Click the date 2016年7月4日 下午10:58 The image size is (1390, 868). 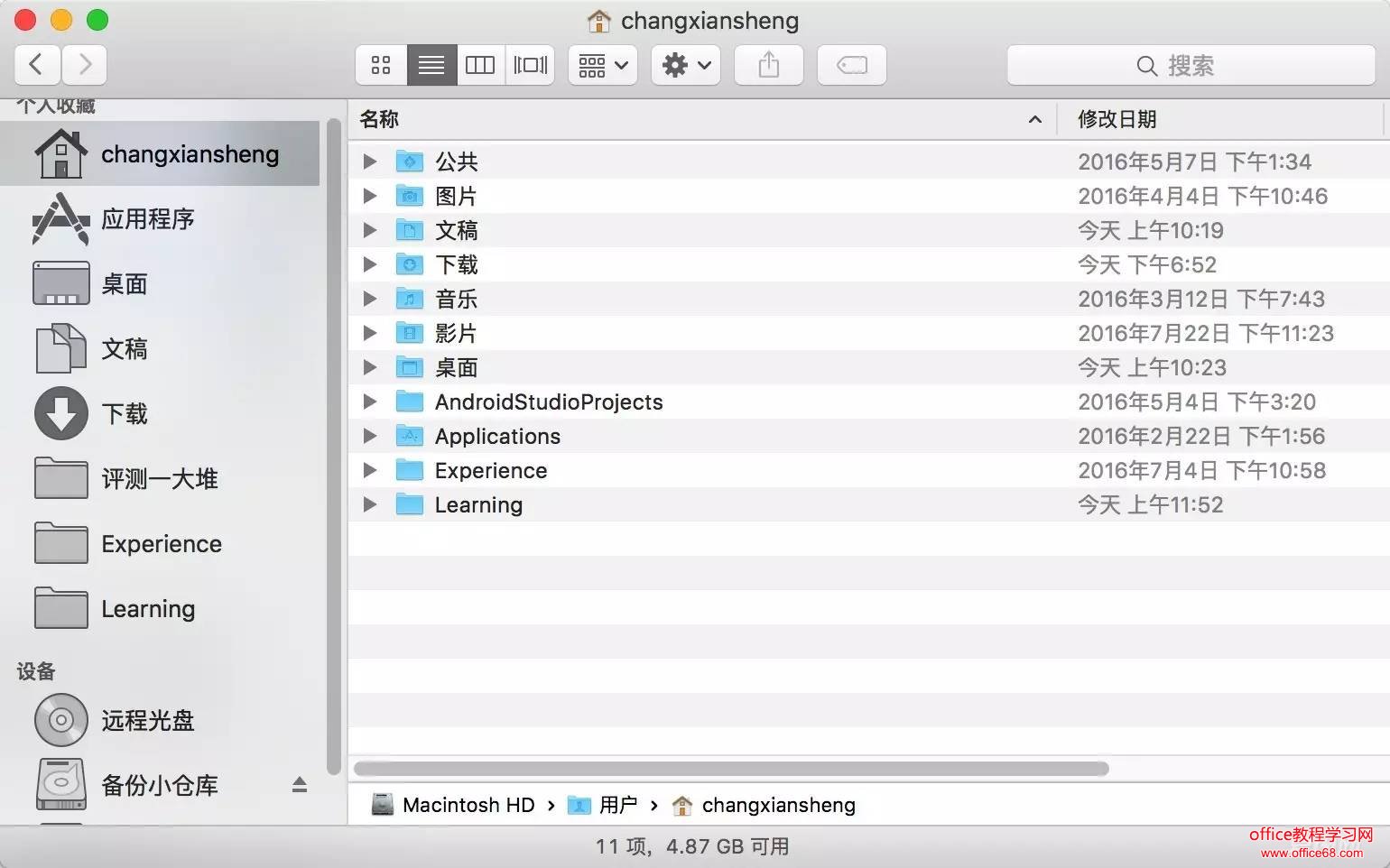point(1202,470)
